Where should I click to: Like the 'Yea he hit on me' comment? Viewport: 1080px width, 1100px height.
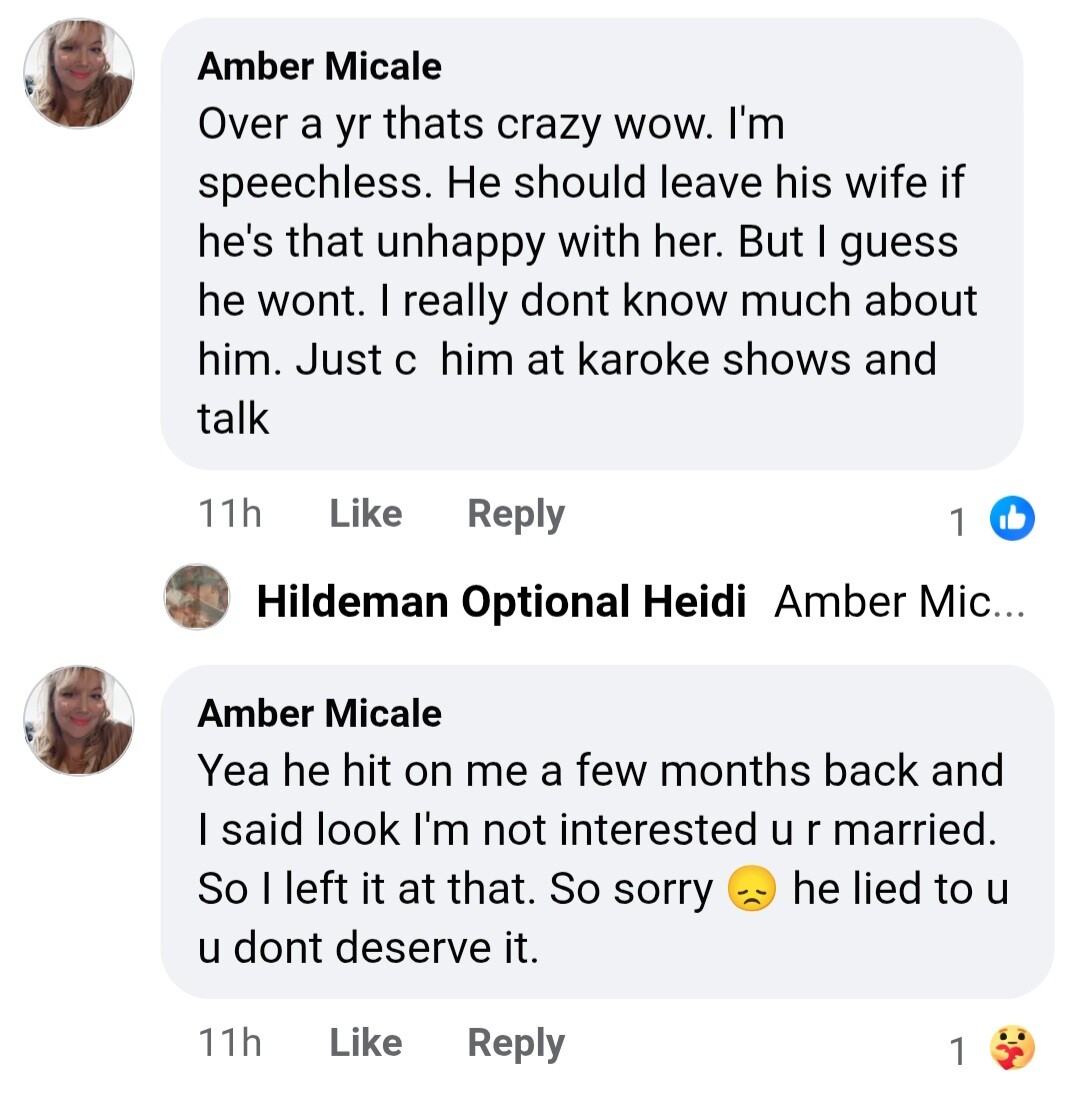(x=365, y=1043)
